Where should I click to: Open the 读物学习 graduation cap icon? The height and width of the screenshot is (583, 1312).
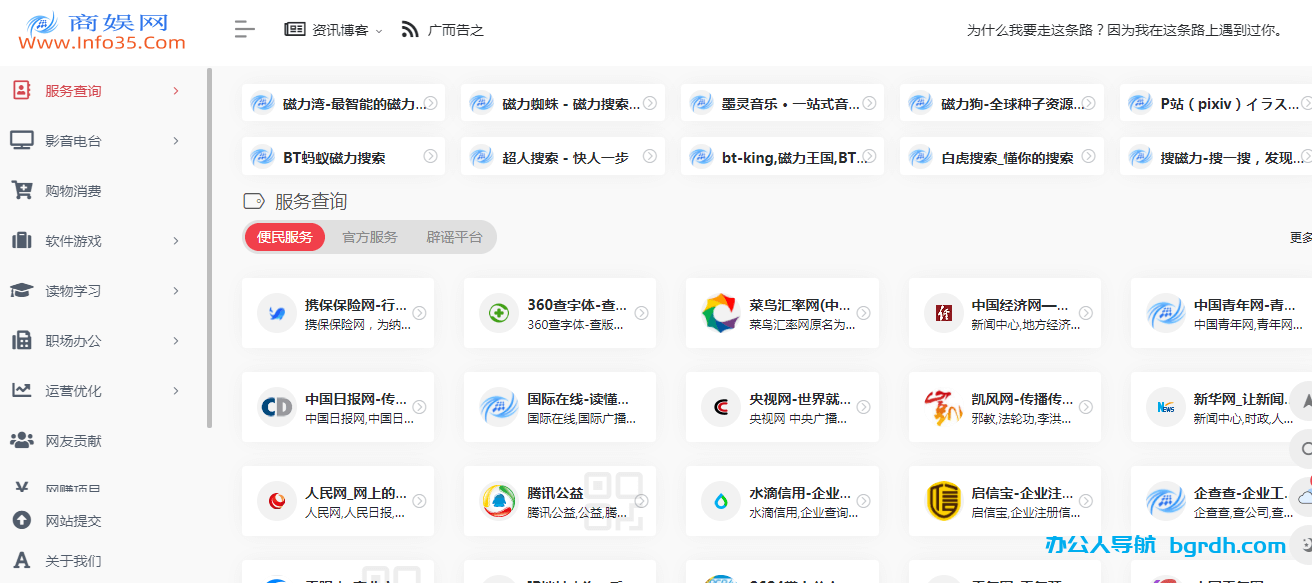coord(22,290)
